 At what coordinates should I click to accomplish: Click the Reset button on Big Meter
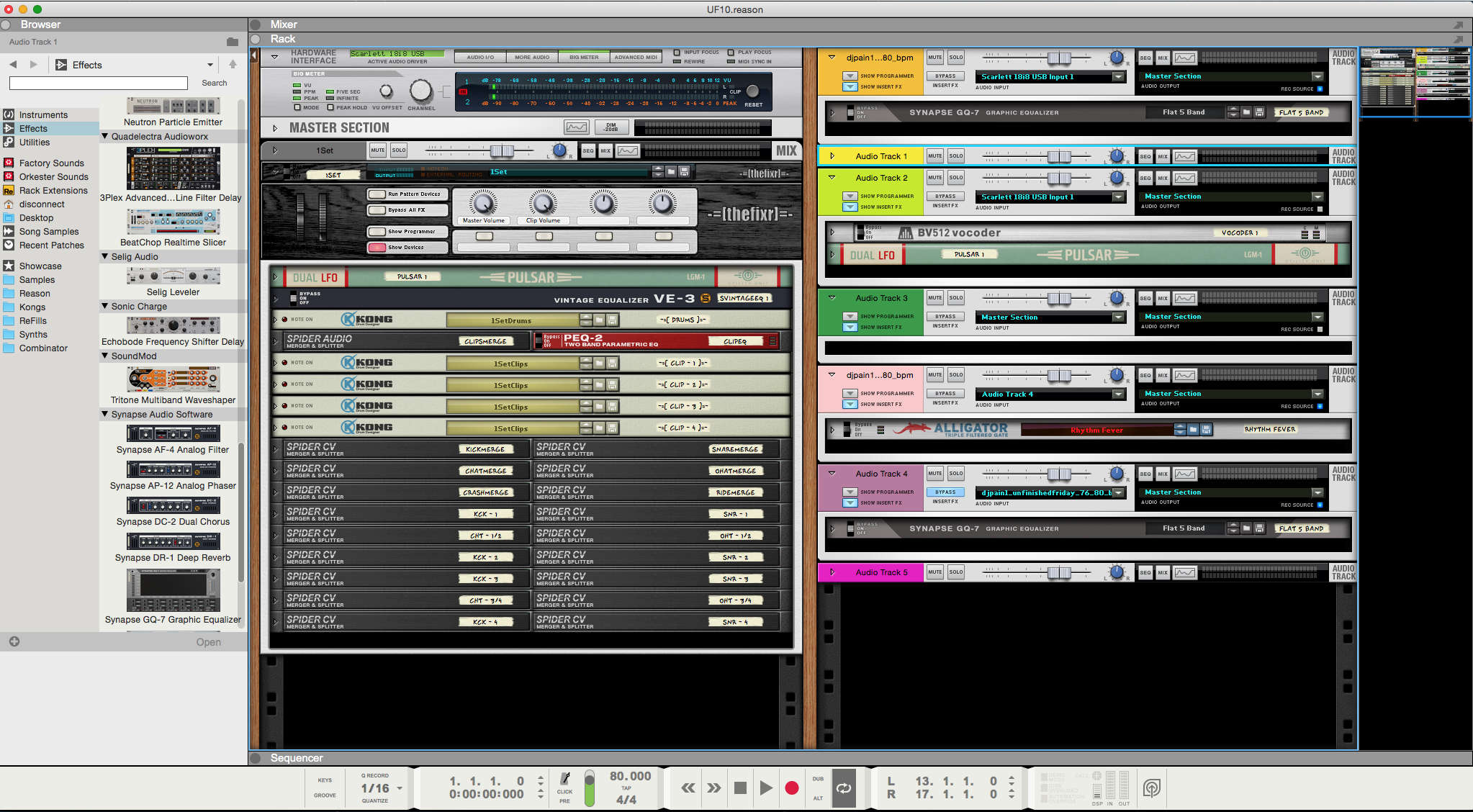point(753,91)
